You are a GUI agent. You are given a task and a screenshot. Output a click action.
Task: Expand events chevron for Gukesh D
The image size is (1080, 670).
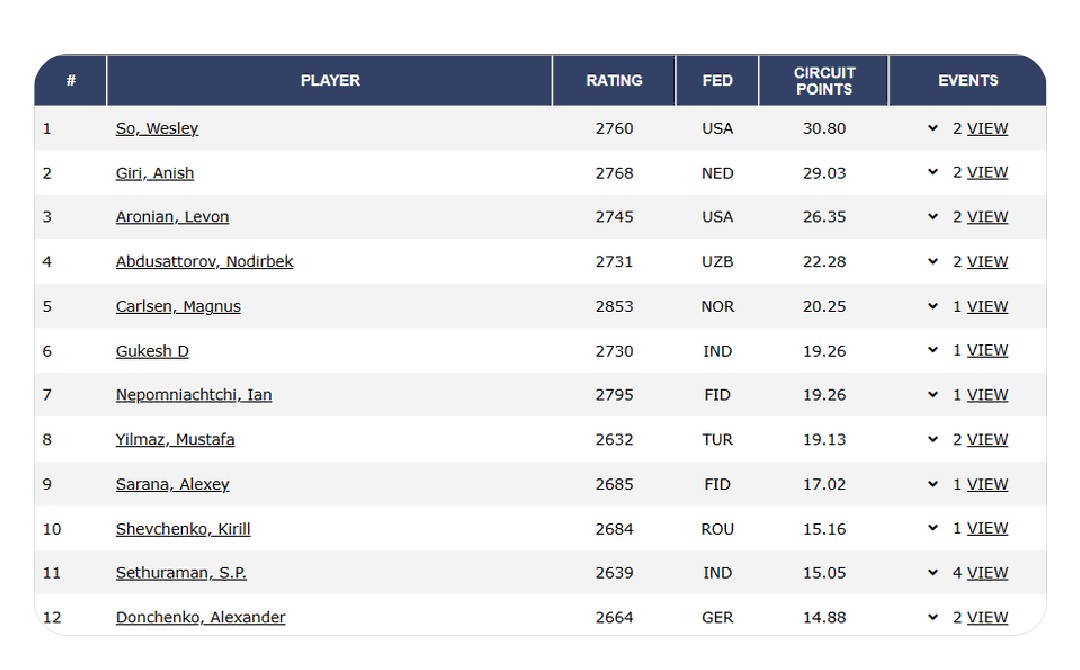[x=933, y=350]
